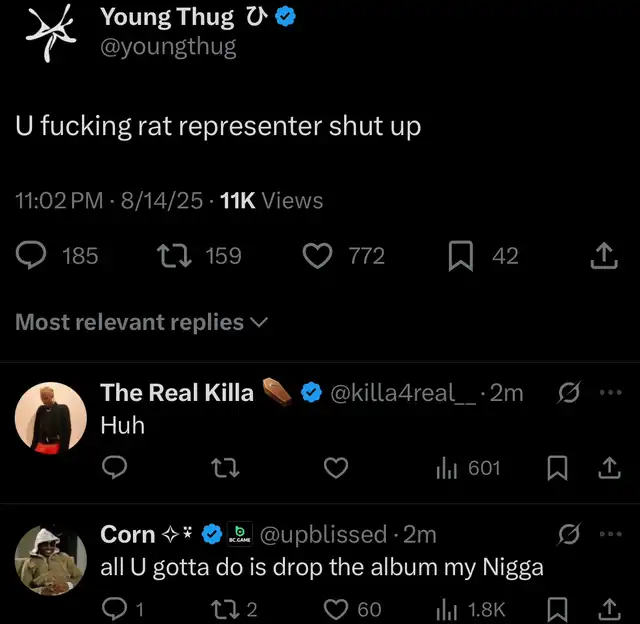640x624 pixels.
Task: Like The Real Killa's Huh reply
Action: coord(337,467)
